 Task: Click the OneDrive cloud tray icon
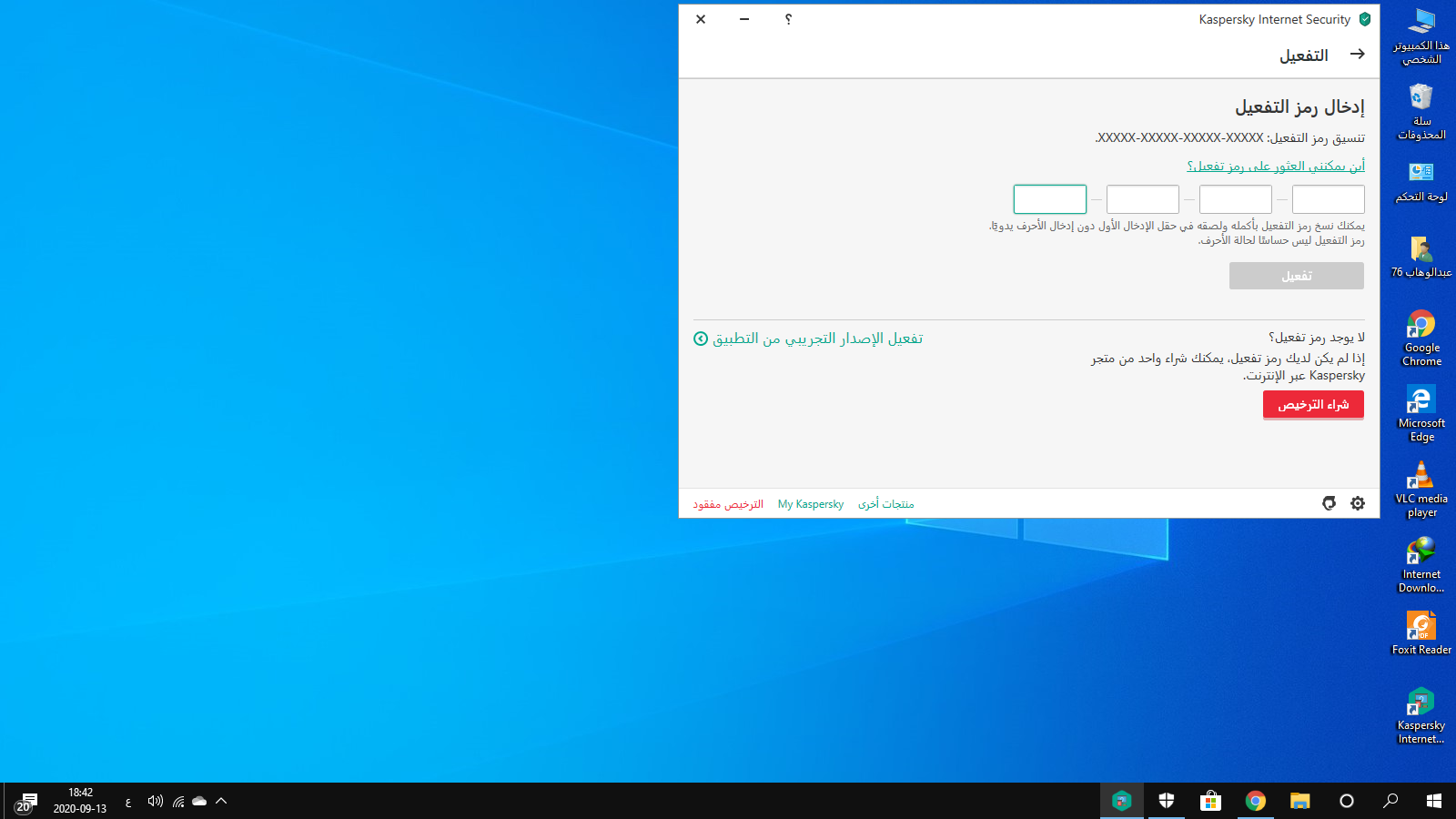199,801
